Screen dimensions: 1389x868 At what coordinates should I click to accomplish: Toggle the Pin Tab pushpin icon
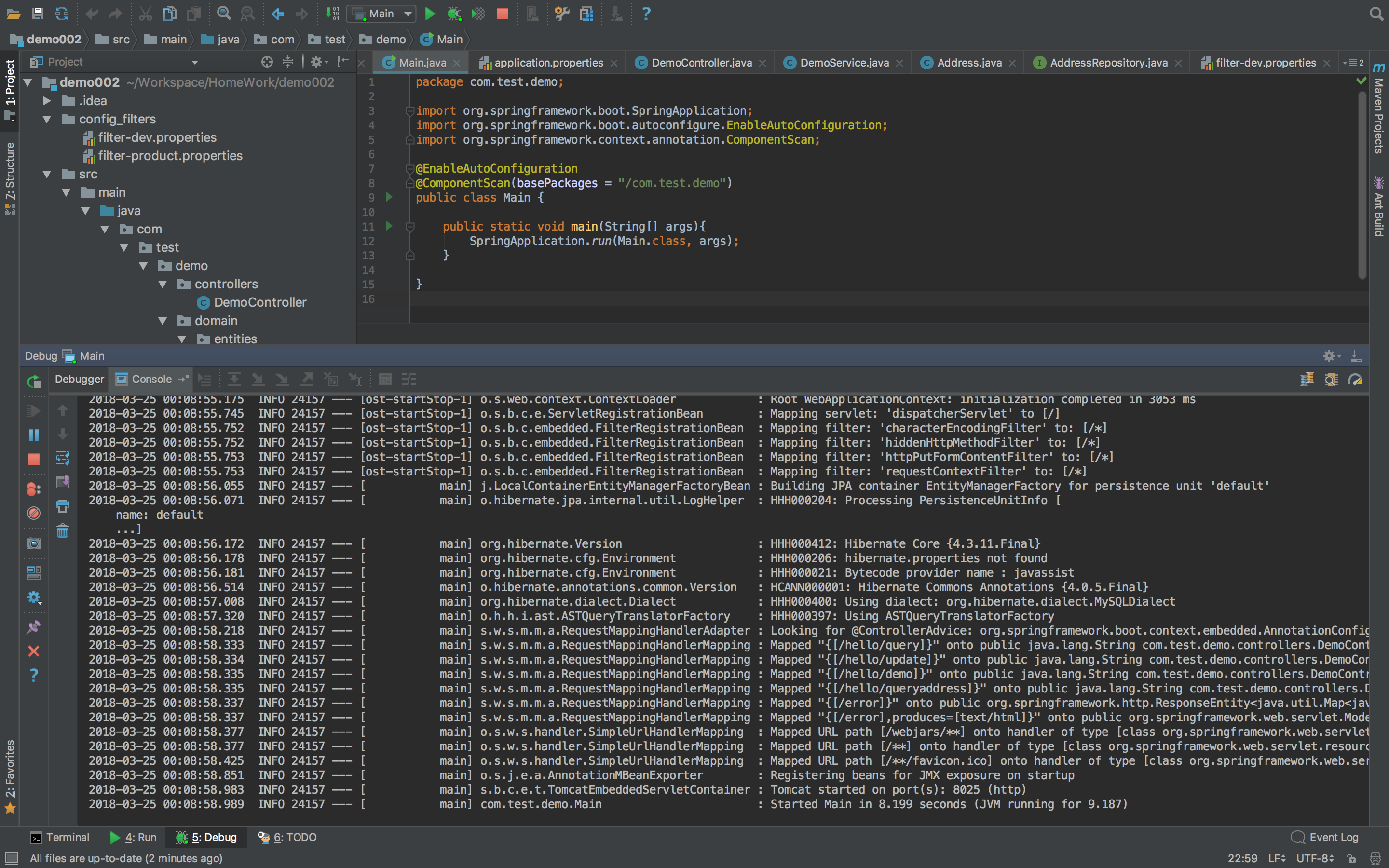34,627
